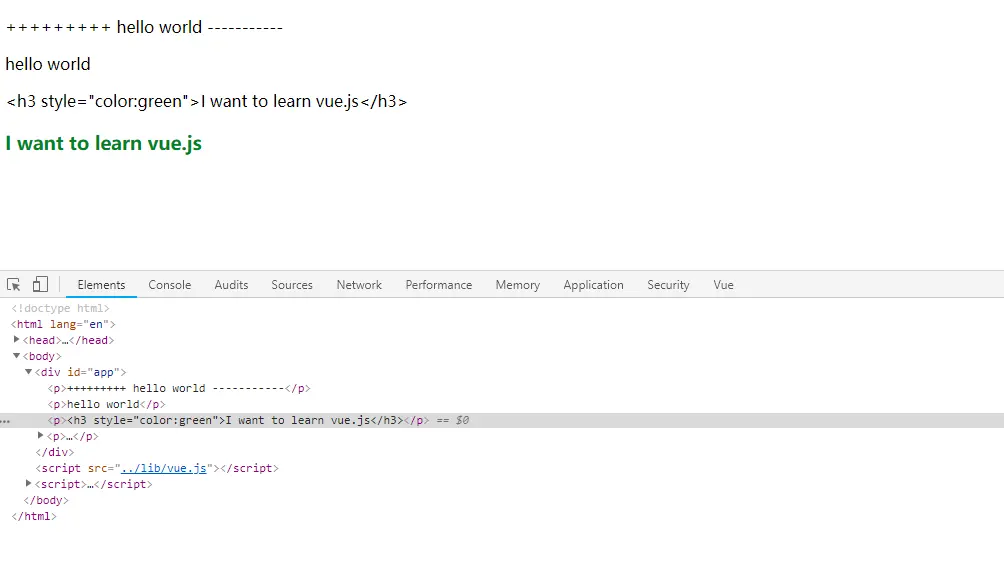Select the <p>hello world</p> node
The image size is (1004, 562).
click(106, 404)
